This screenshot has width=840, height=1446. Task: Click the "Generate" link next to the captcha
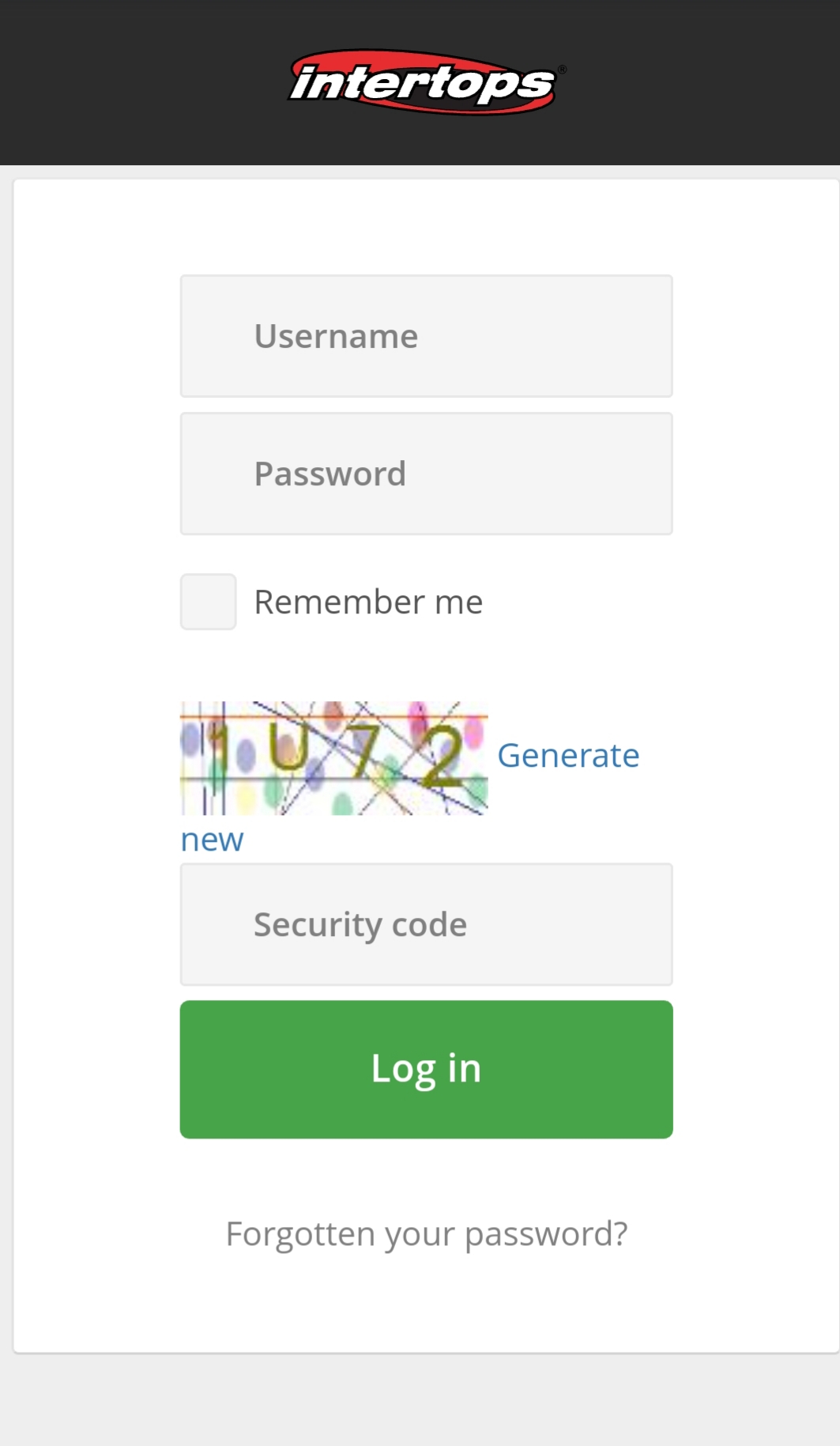(568, 756)
